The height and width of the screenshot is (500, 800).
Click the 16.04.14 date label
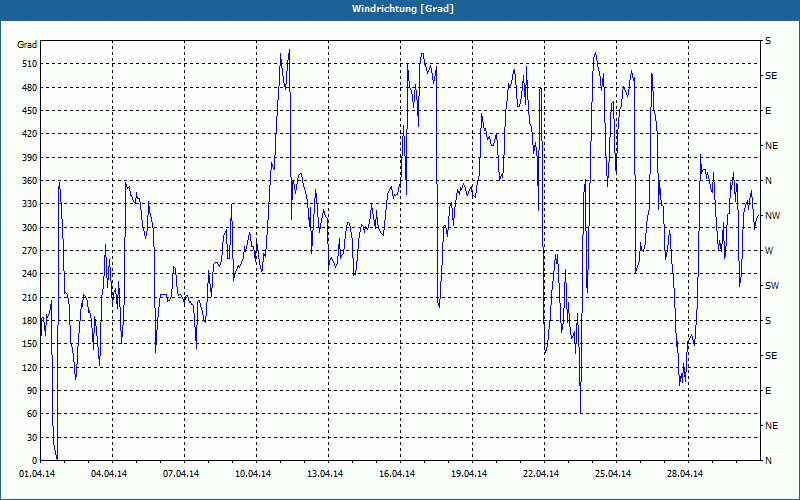(397, 474)
